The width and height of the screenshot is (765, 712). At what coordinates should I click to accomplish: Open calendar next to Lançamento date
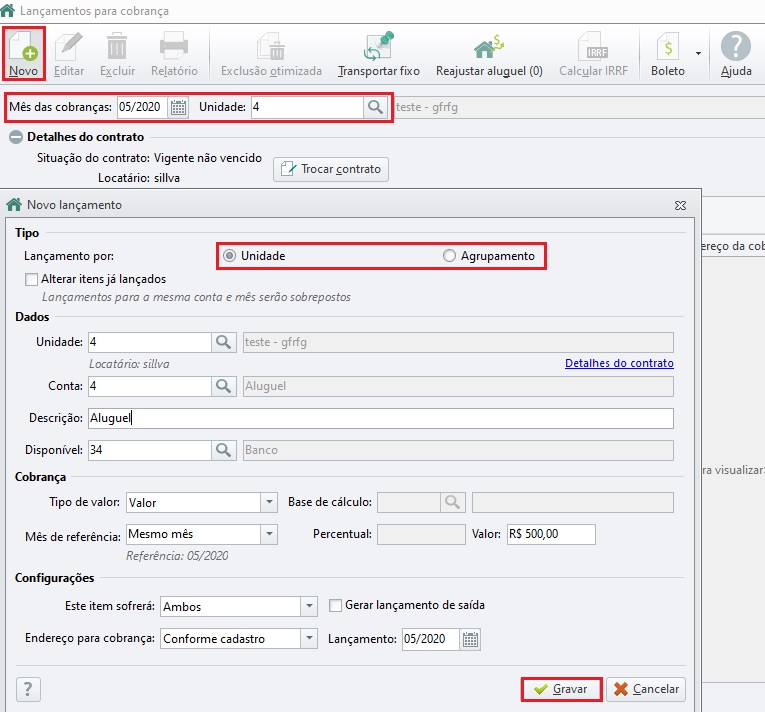click(470, 639)
